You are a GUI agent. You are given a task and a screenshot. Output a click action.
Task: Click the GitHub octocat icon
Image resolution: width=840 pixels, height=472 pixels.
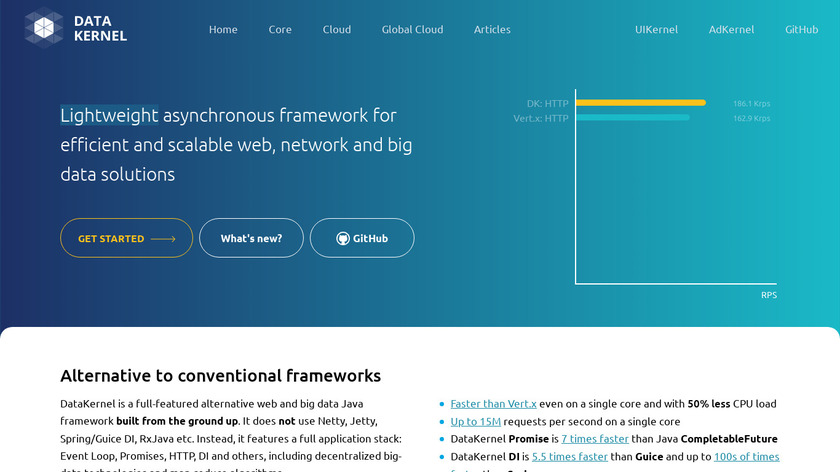click(x=343, y=238)
